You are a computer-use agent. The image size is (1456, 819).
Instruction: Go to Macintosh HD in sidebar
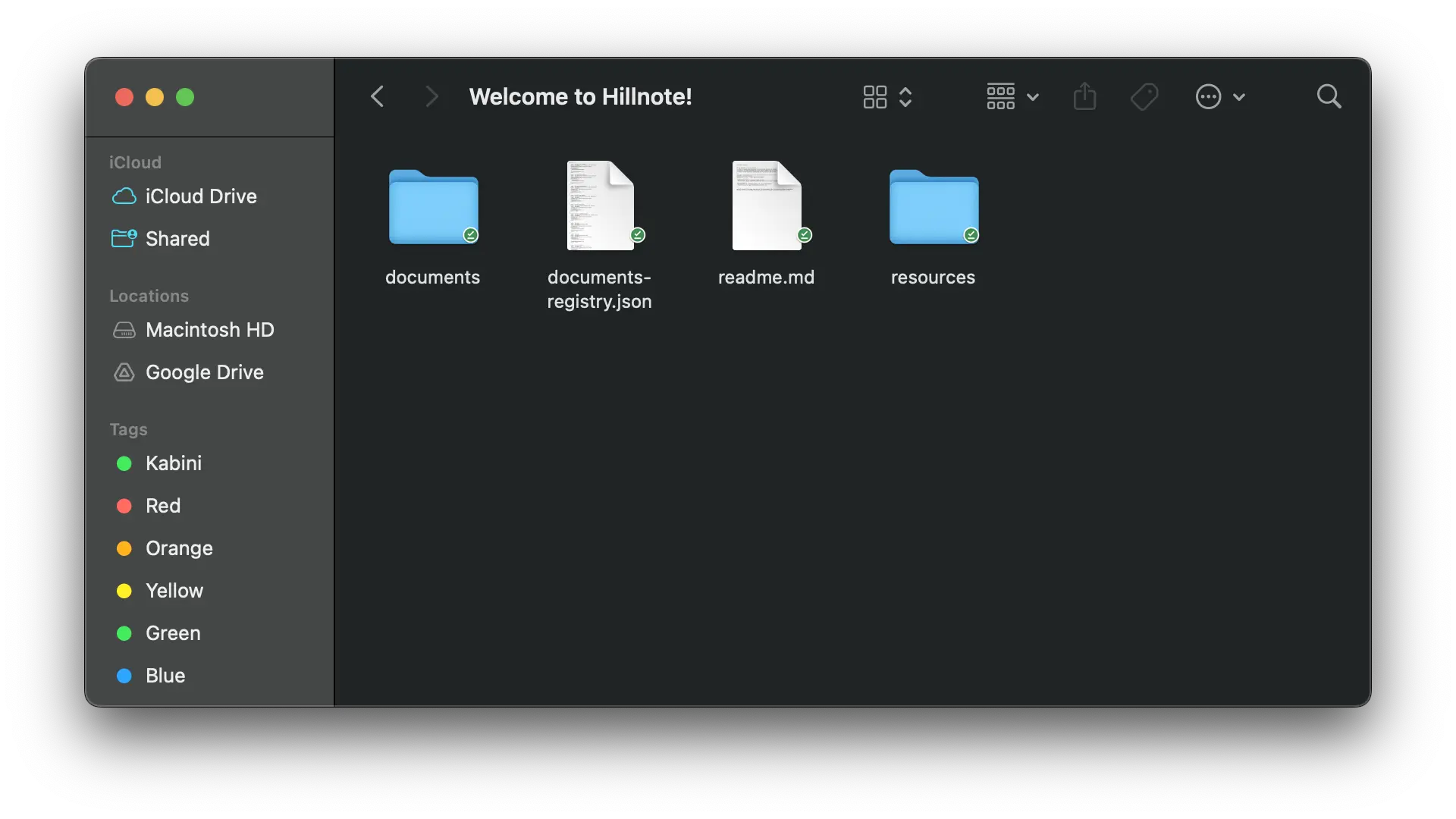coord(209,330)
